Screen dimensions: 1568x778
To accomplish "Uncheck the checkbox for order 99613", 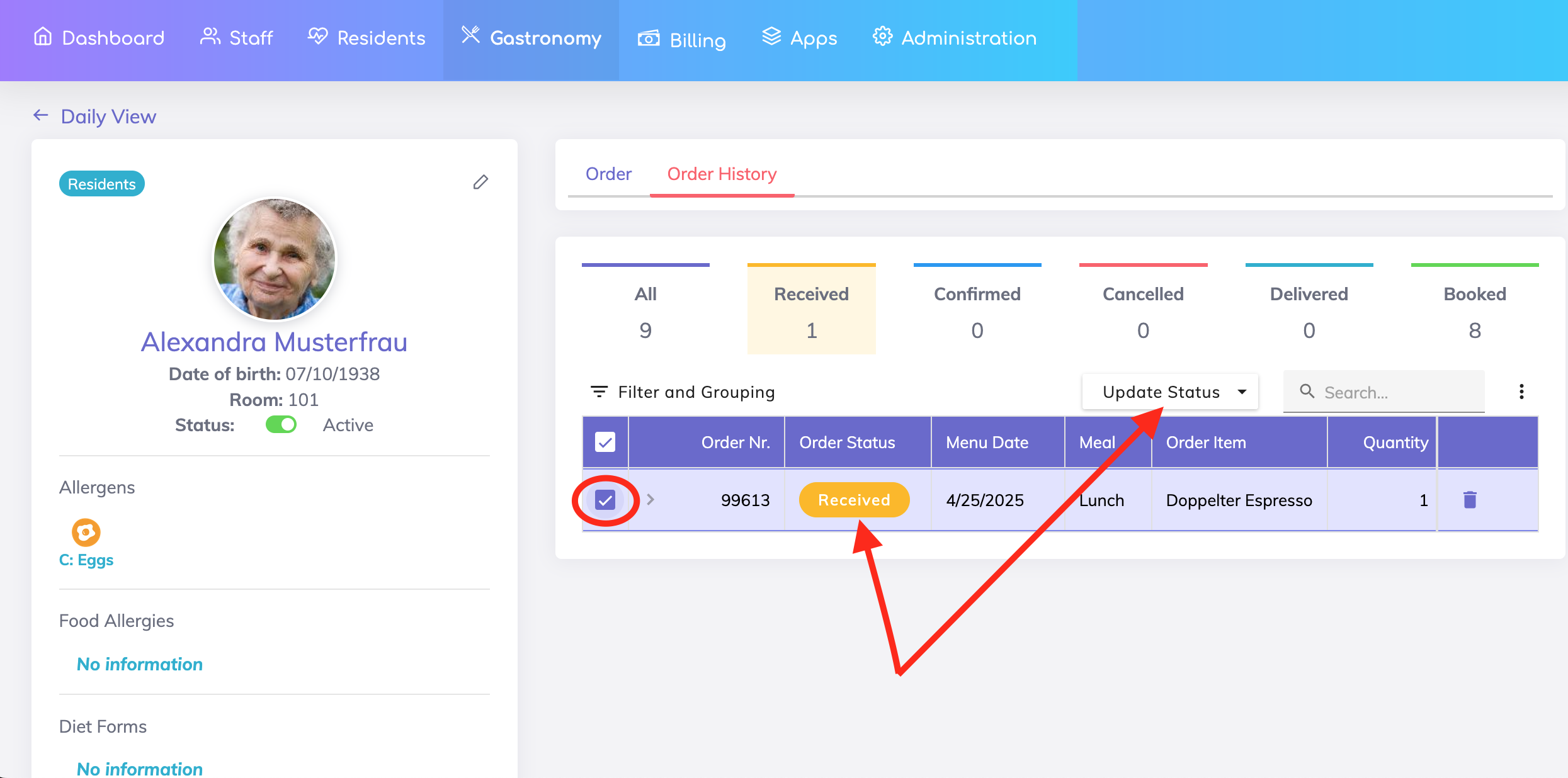I will (605, 500).
